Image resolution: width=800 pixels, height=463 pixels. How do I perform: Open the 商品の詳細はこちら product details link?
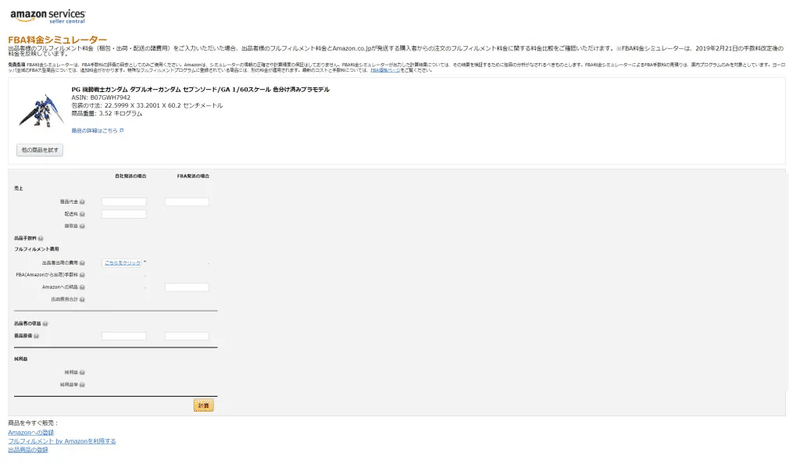[94, 131]
